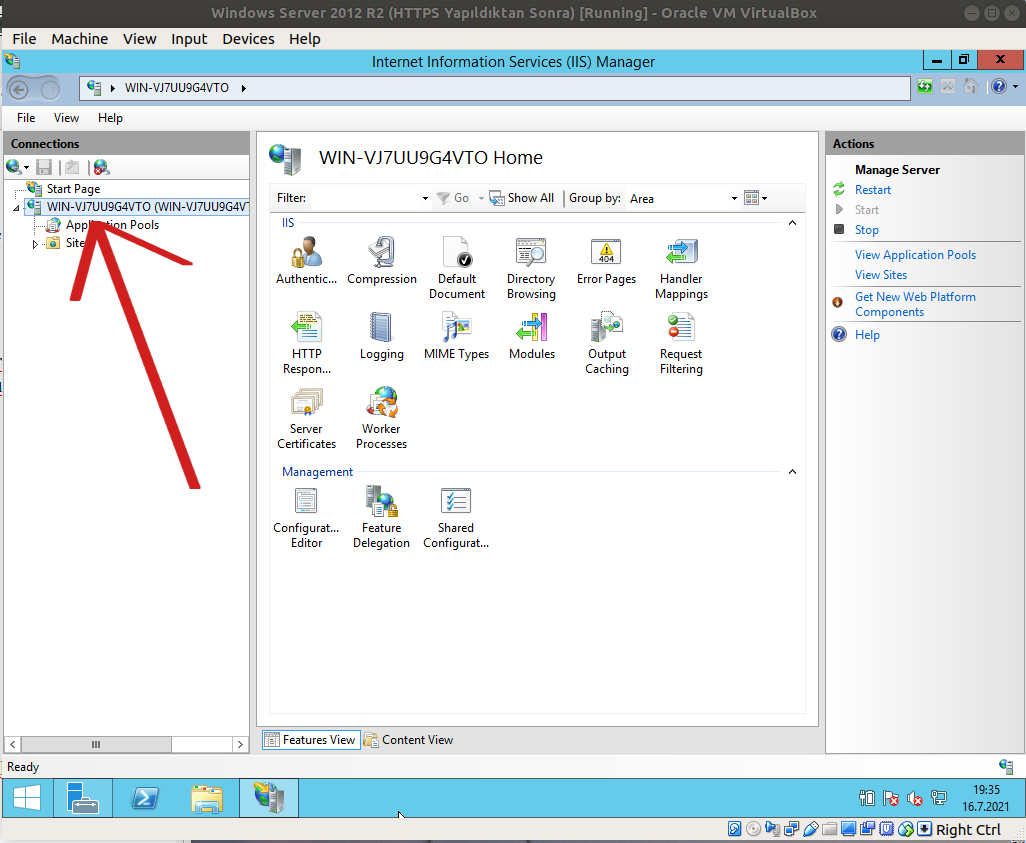1026x843 pixels.
Task: Open the HTTP Response Headers feature
Action: [306, 343]
